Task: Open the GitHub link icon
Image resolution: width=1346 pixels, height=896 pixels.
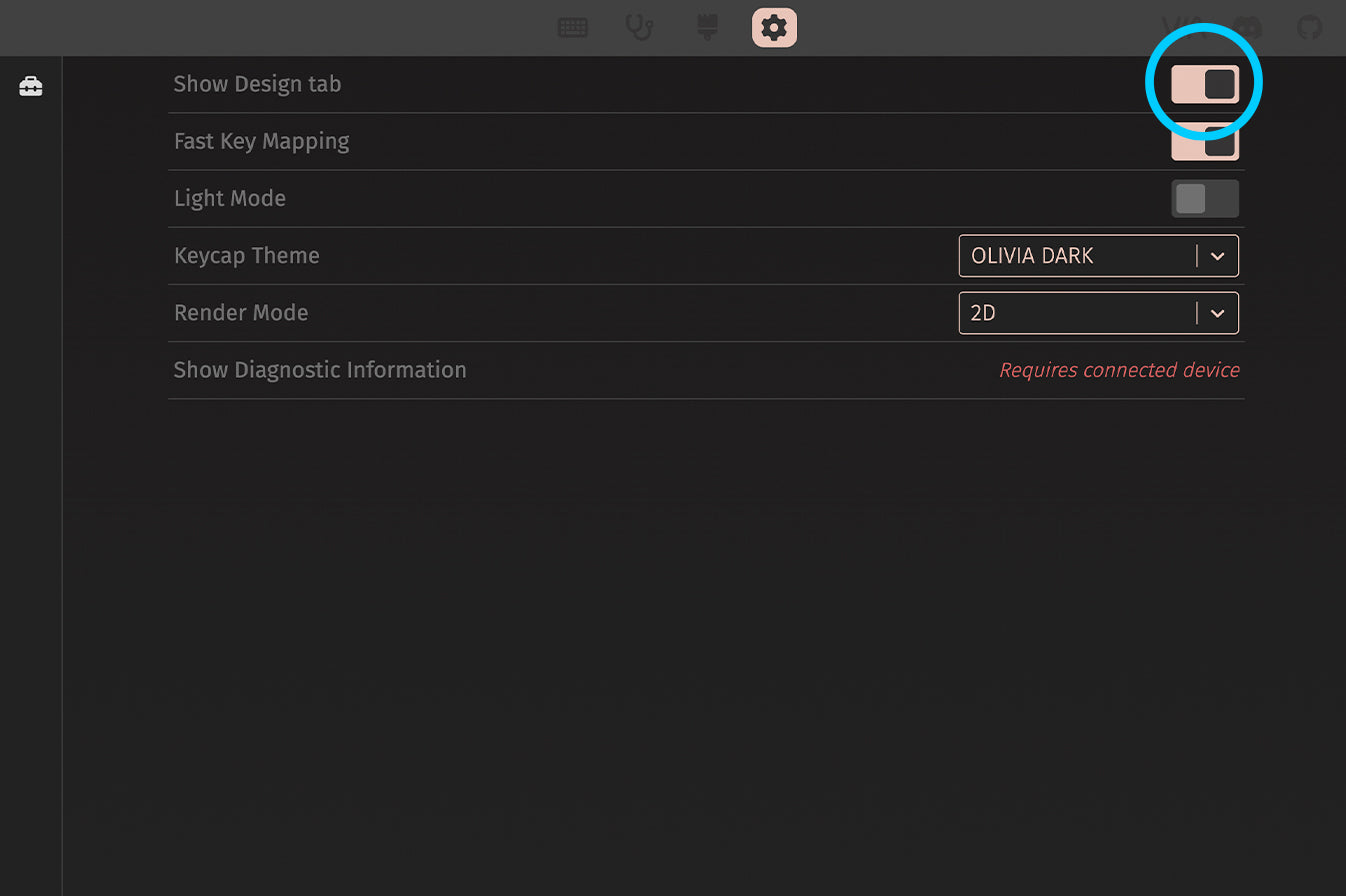Action: click(1309, 28)
